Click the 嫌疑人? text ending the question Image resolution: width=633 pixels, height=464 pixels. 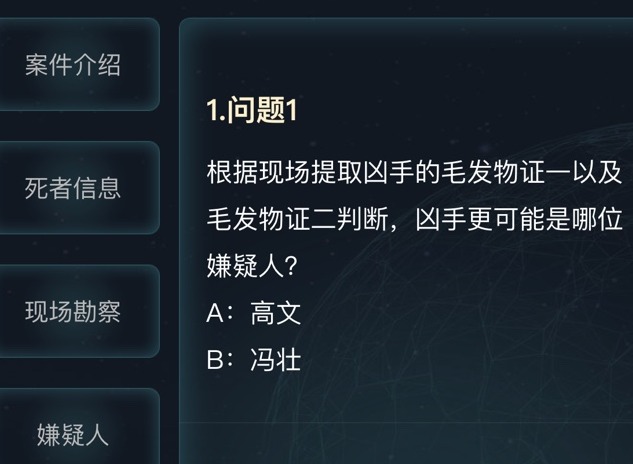(x=256, y=266)
